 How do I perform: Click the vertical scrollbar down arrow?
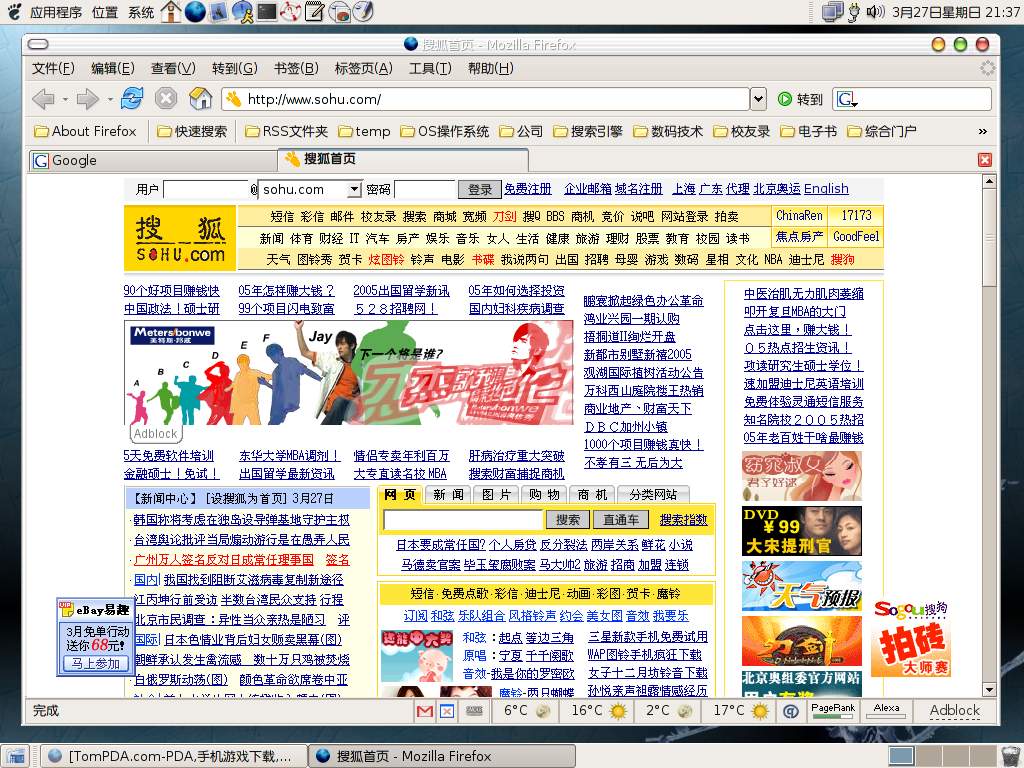click(989, 689)
